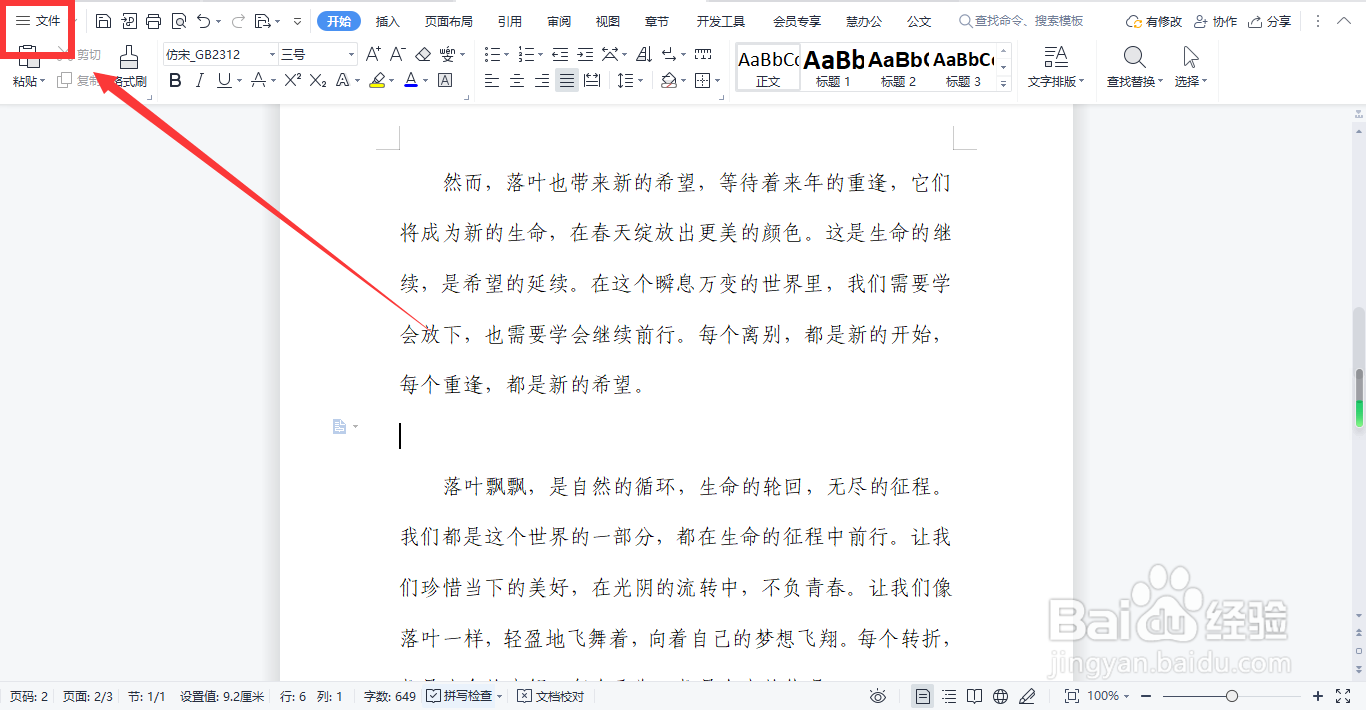Center align the text
The image size is (1366, 710).
[517, 81]
